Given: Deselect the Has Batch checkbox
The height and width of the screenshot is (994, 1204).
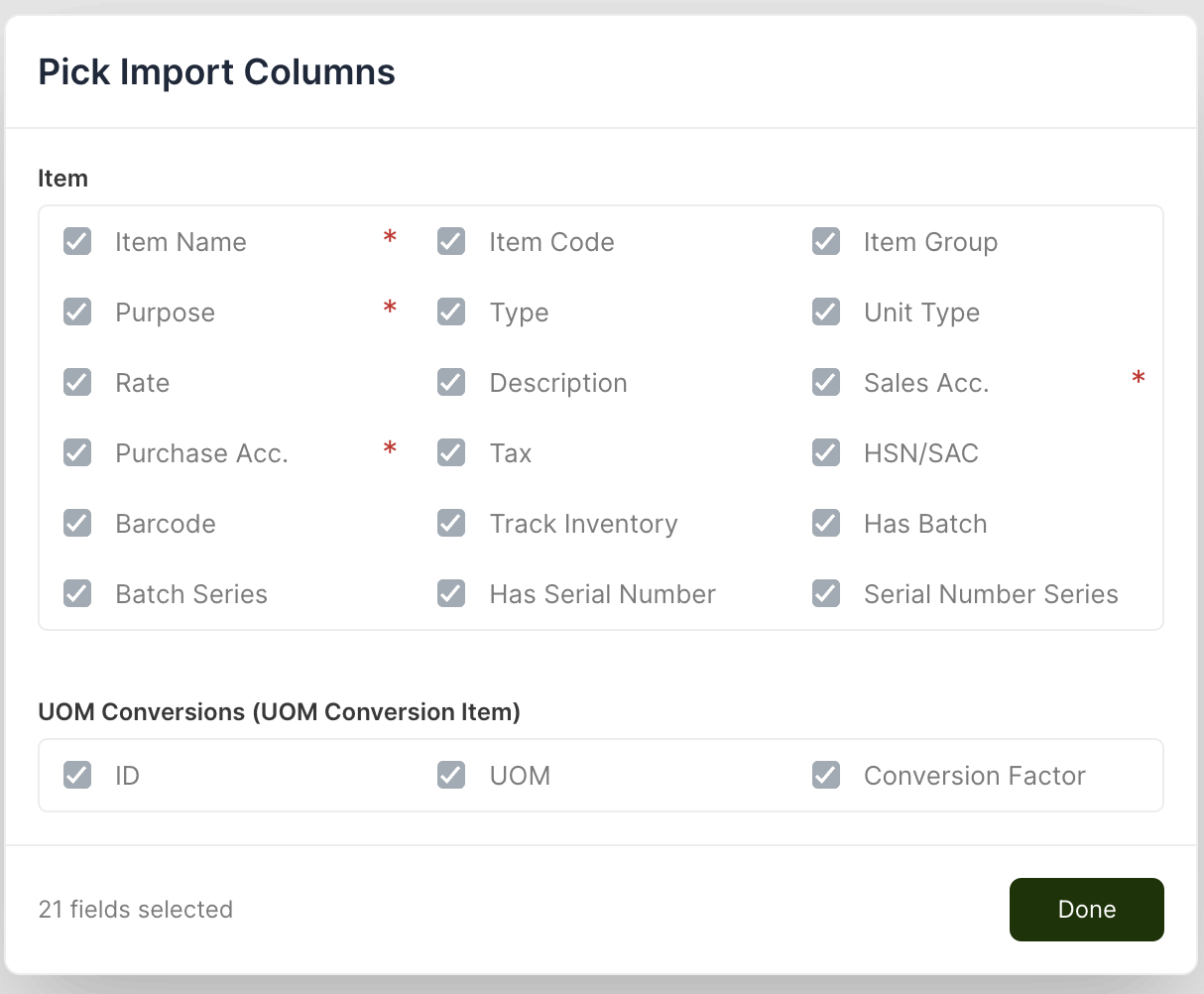Looking at the screenshot, I should click(826, 523).
